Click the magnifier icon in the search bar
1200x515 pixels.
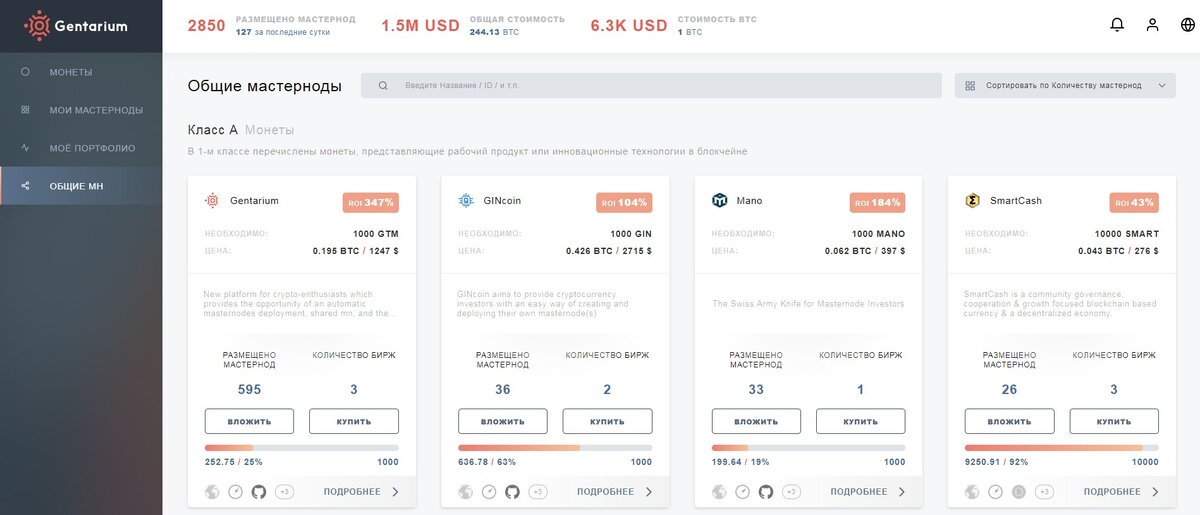383,86
